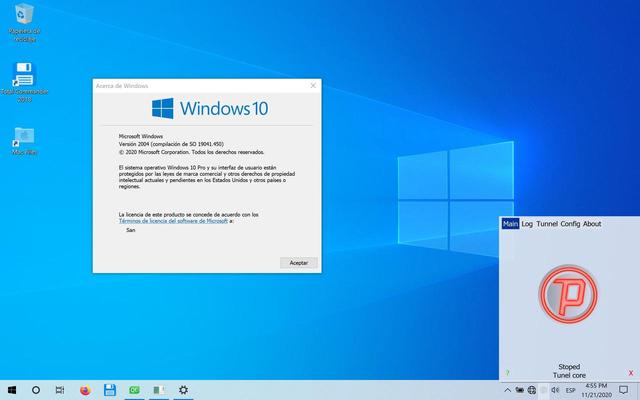The height and width of the screenshot is (400, 640).
Task: Close the Acerca de Windows dialog
Action: click(x=313, y=86)
